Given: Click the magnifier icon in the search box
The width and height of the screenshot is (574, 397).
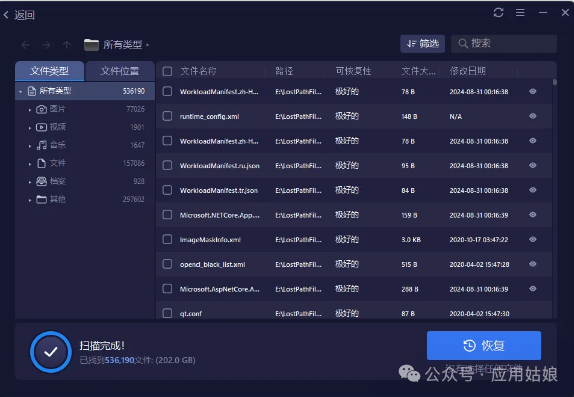Looking at the screenshot, I should coord(463,44).
